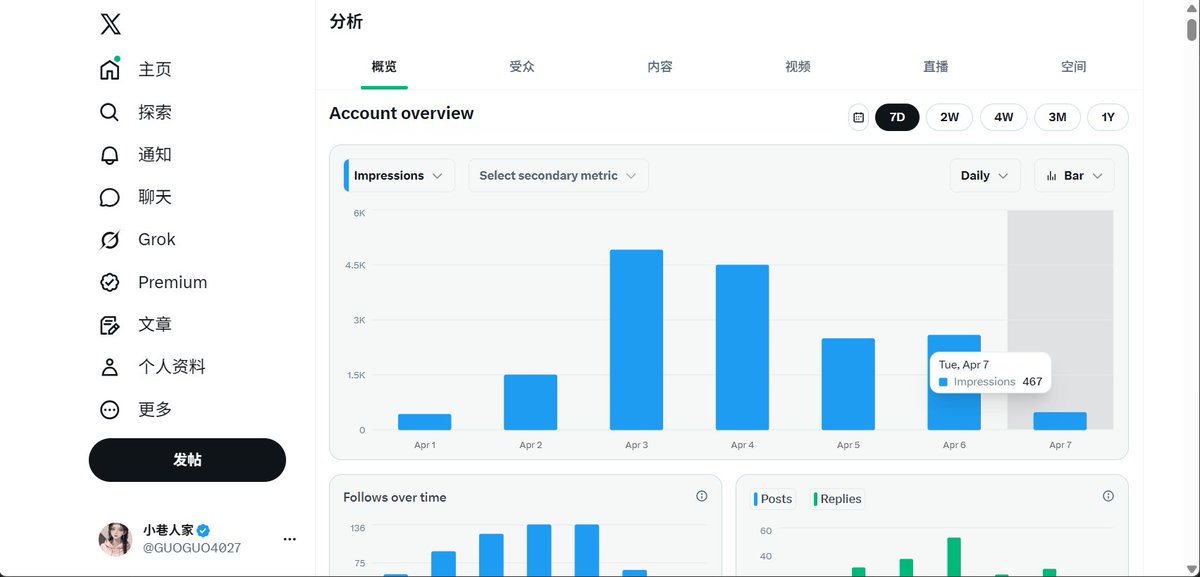Change chart type via the Bar dropdown
This screenshot has width=1200, height=577.
(1073, 174)
